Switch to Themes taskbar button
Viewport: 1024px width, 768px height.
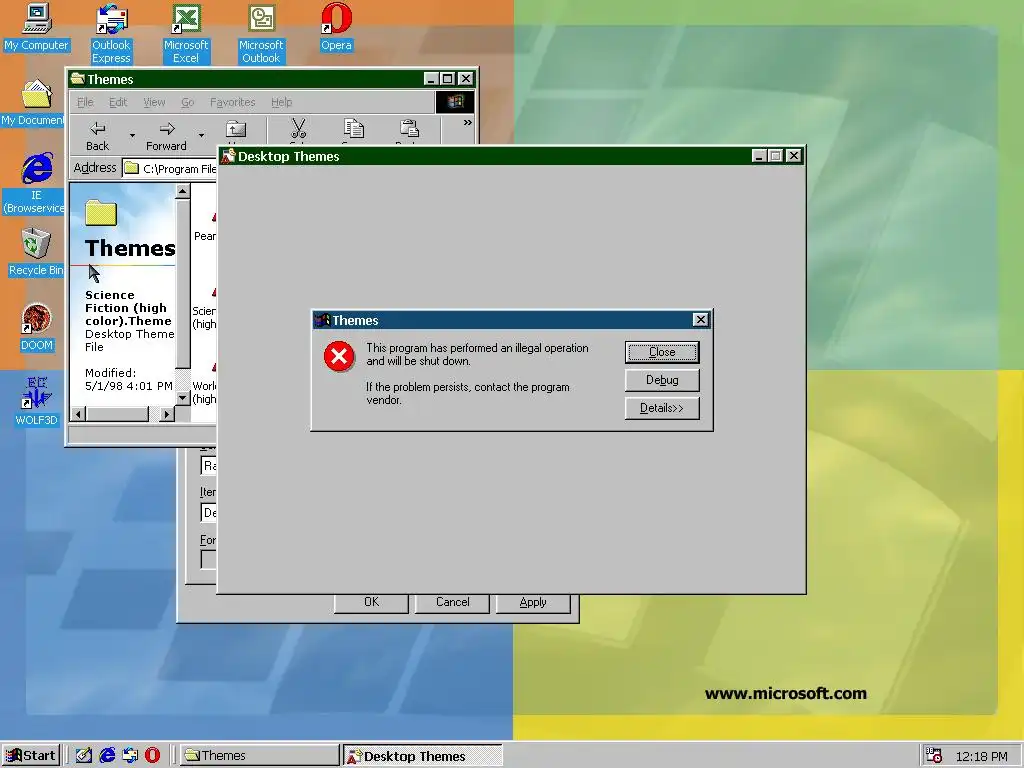259,756
